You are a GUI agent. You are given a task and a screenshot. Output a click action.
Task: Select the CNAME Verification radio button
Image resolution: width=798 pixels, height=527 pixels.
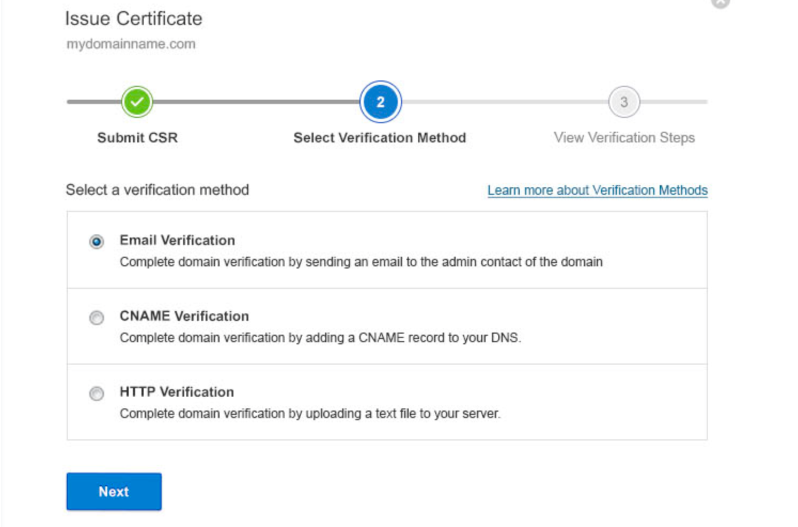coord(96,317)
